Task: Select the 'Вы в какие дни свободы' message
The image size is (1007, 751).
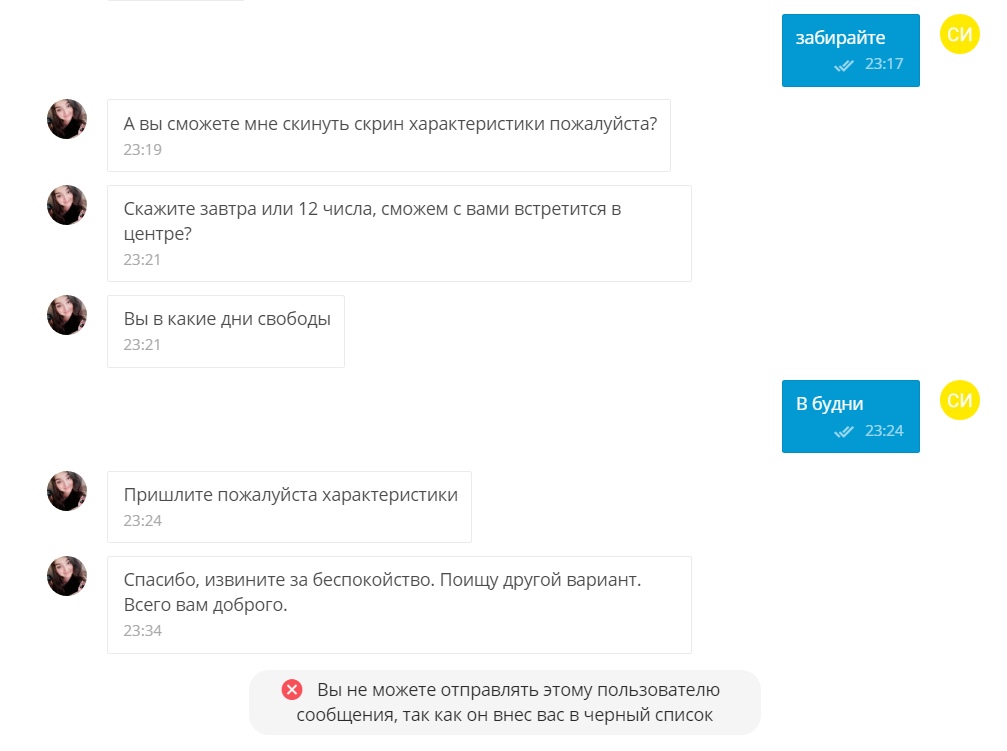Action: point(225,331)
